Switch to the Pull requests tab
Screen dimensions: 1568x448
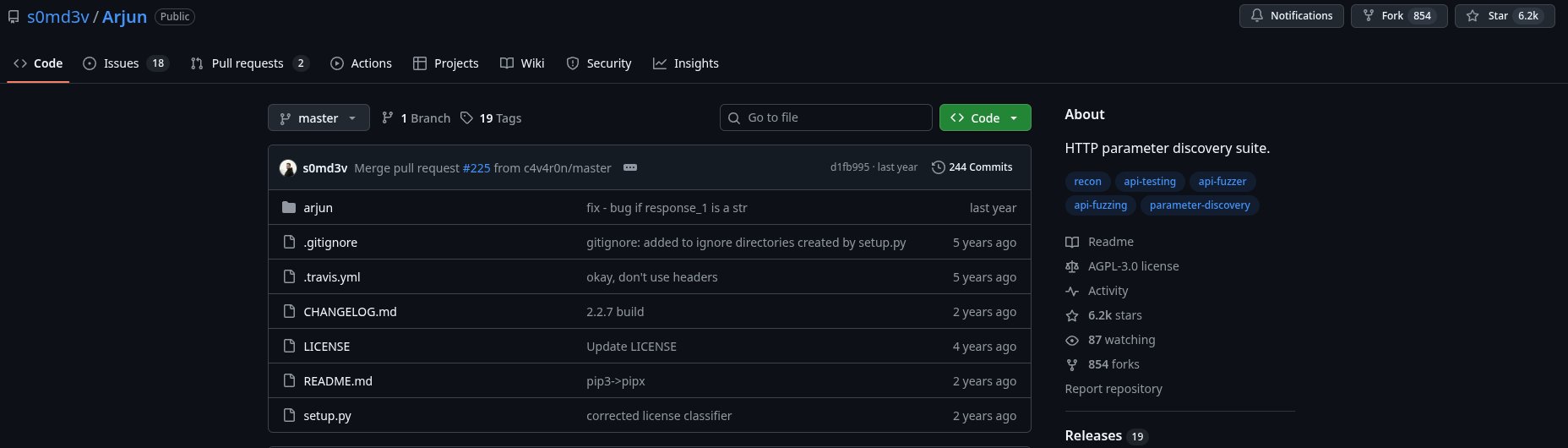tap(249, 63)
